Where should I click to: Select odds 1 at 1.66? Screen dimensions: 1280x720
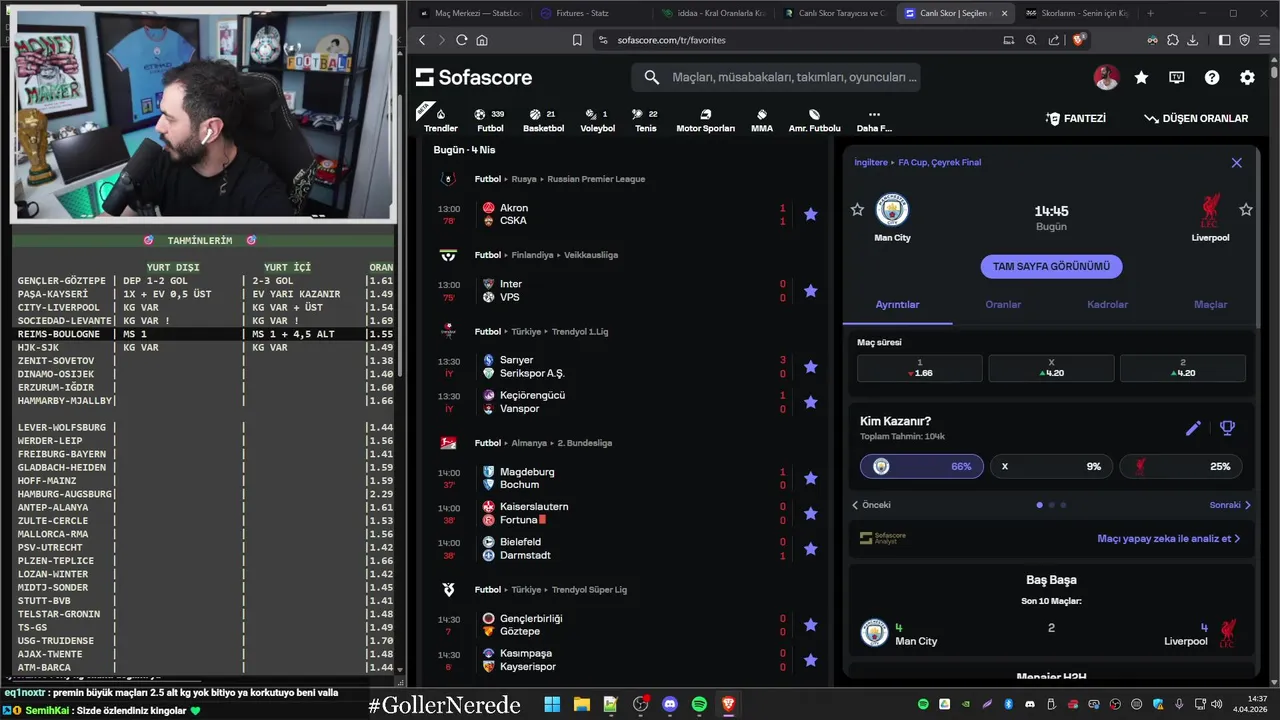[919, 368]
